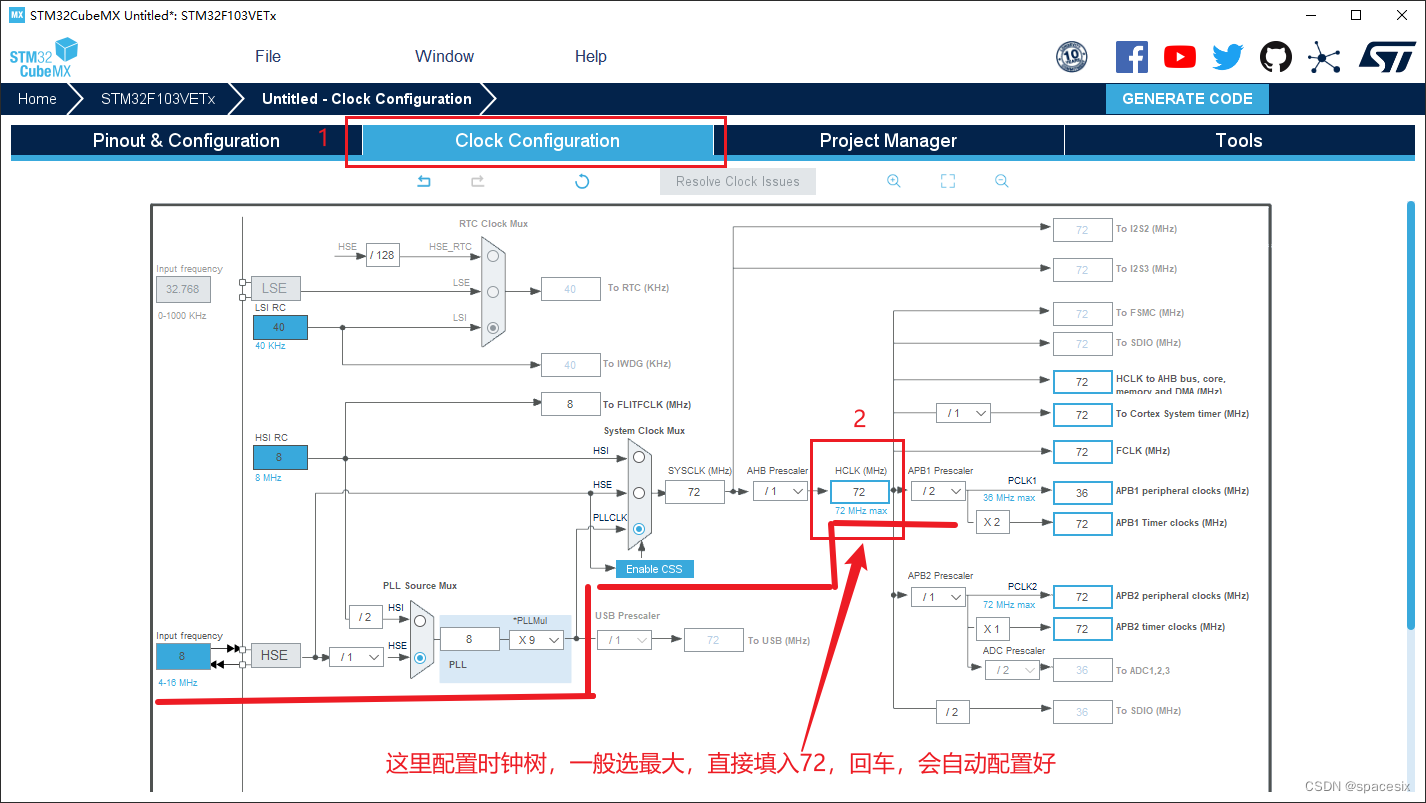Open the Window menu
The height and width of the screenshot is (803, 1426).
(x=444, y=57)
